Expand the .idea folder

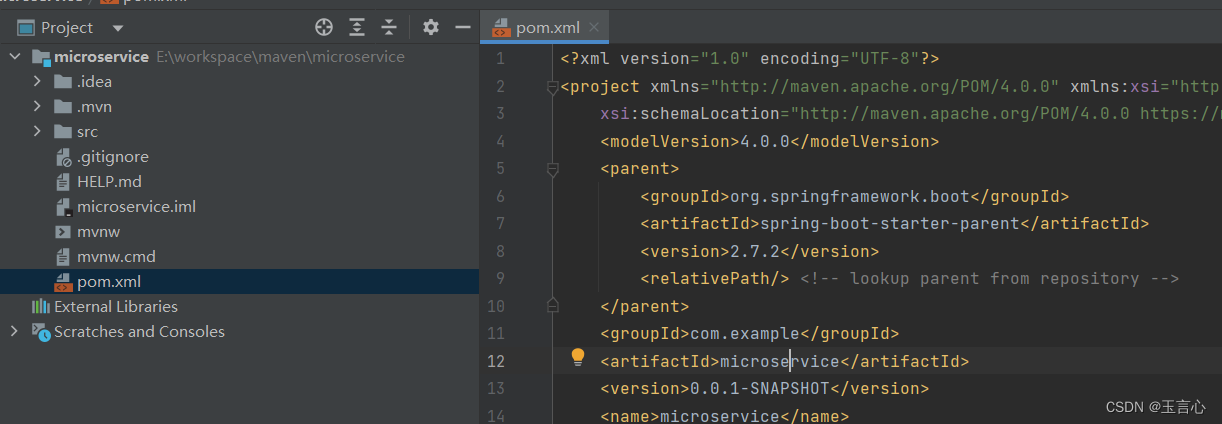(x=37, y=82)
